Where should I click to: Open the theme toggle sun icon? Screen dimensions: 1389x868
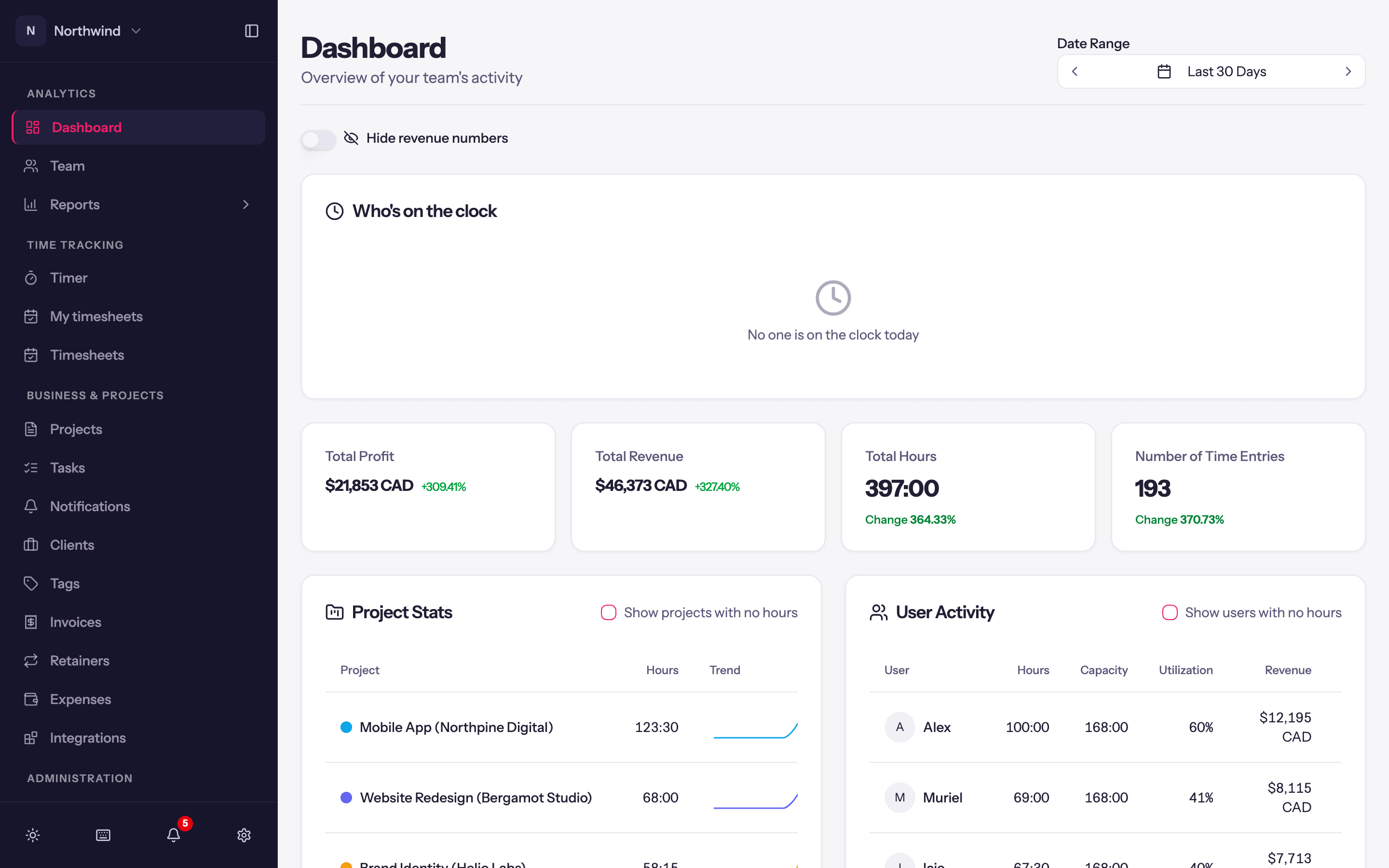click(33, 835)
